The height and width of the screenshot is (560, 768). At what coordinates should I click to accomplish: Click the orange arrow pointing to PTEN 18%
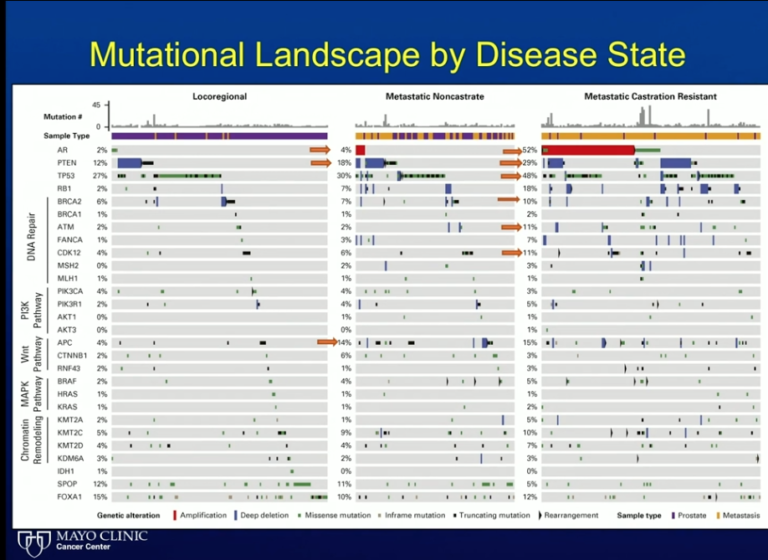(x=320, y=162)
